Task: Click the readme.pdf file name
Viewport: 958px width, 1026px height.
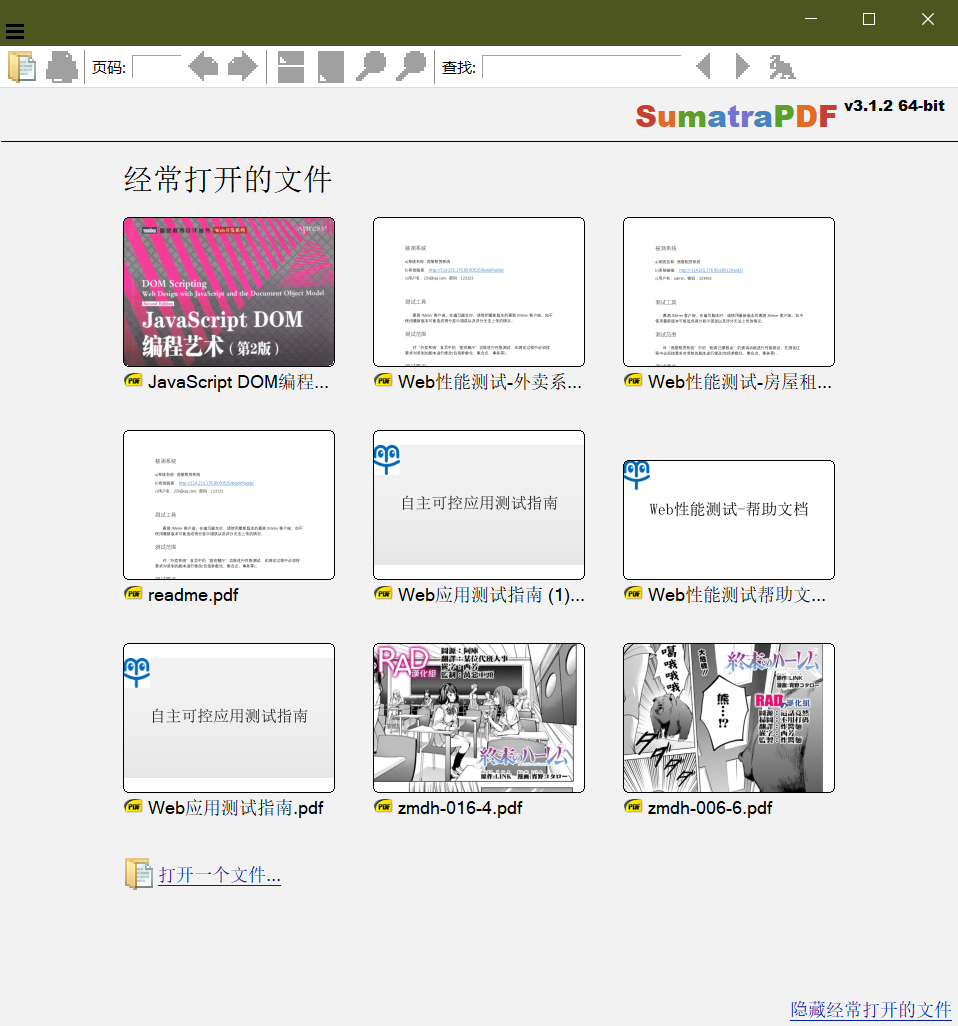Action: tap(193, 595)
